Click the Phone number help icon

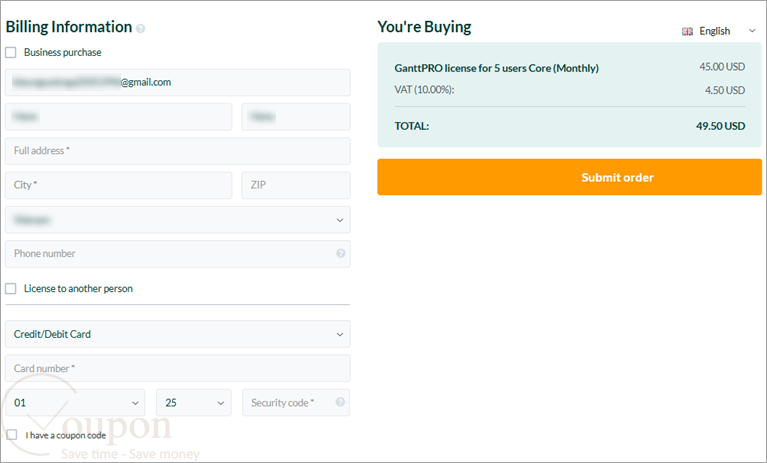[x=340, y=253]
